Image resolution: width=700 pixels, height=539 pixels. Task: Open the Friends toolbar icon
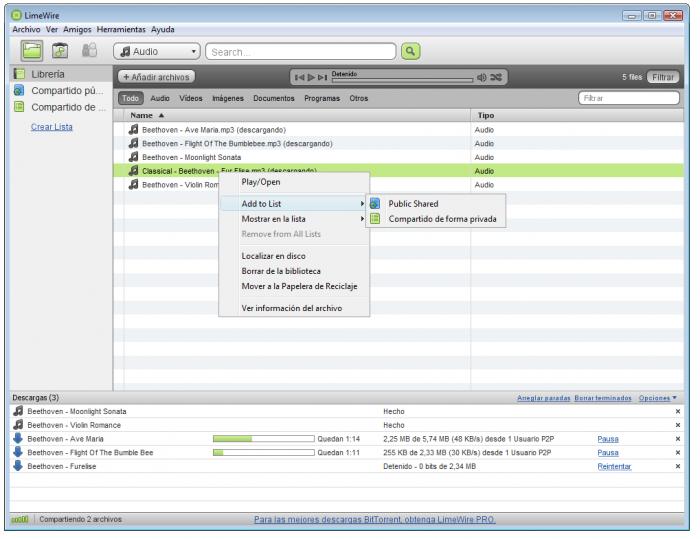tap(89, 50)
